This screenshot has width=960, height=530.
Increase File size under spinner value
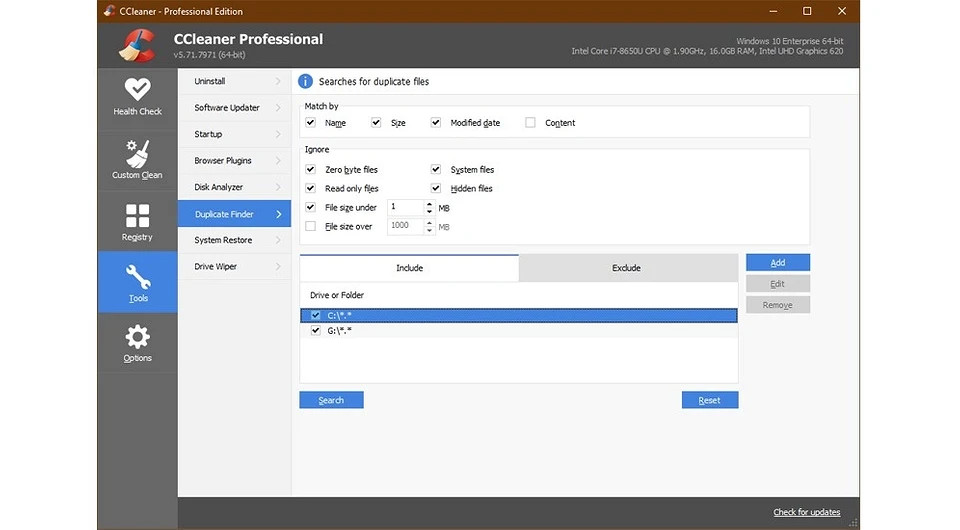point(430,204)
